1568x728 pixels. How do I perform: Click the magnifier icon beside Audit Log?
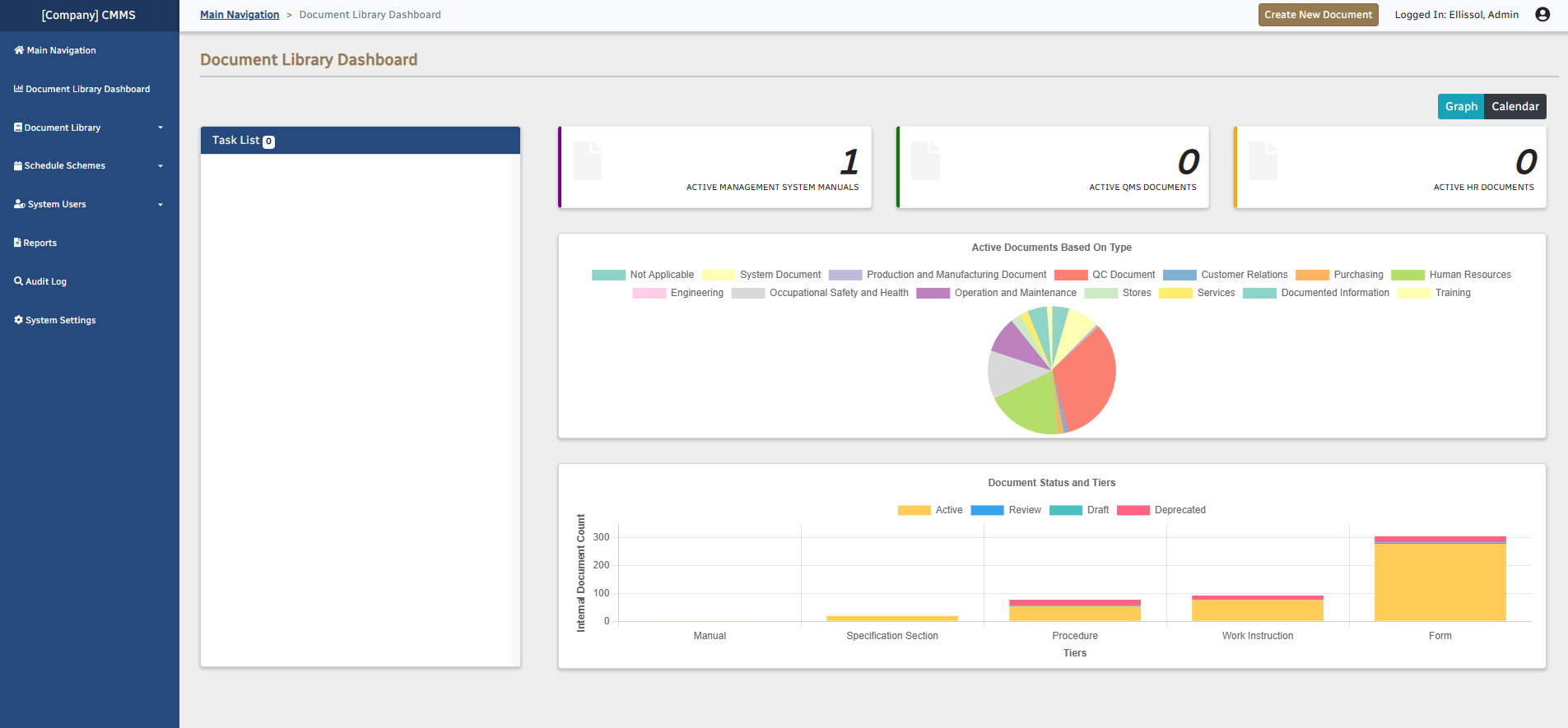click(x=19, y=281)
